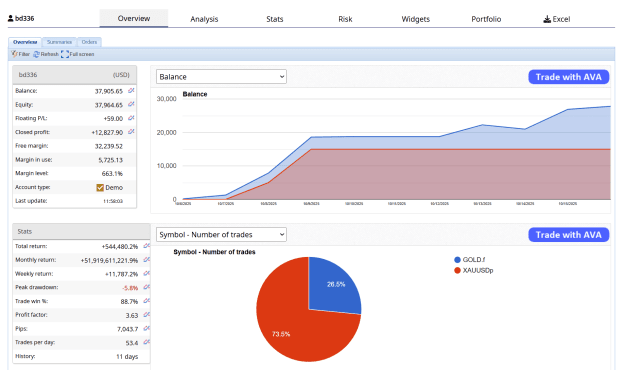Click the chart icon beside Balance value
Viewport: 625px width, 370px height.
pyautogui.click(x=131, y=91)
